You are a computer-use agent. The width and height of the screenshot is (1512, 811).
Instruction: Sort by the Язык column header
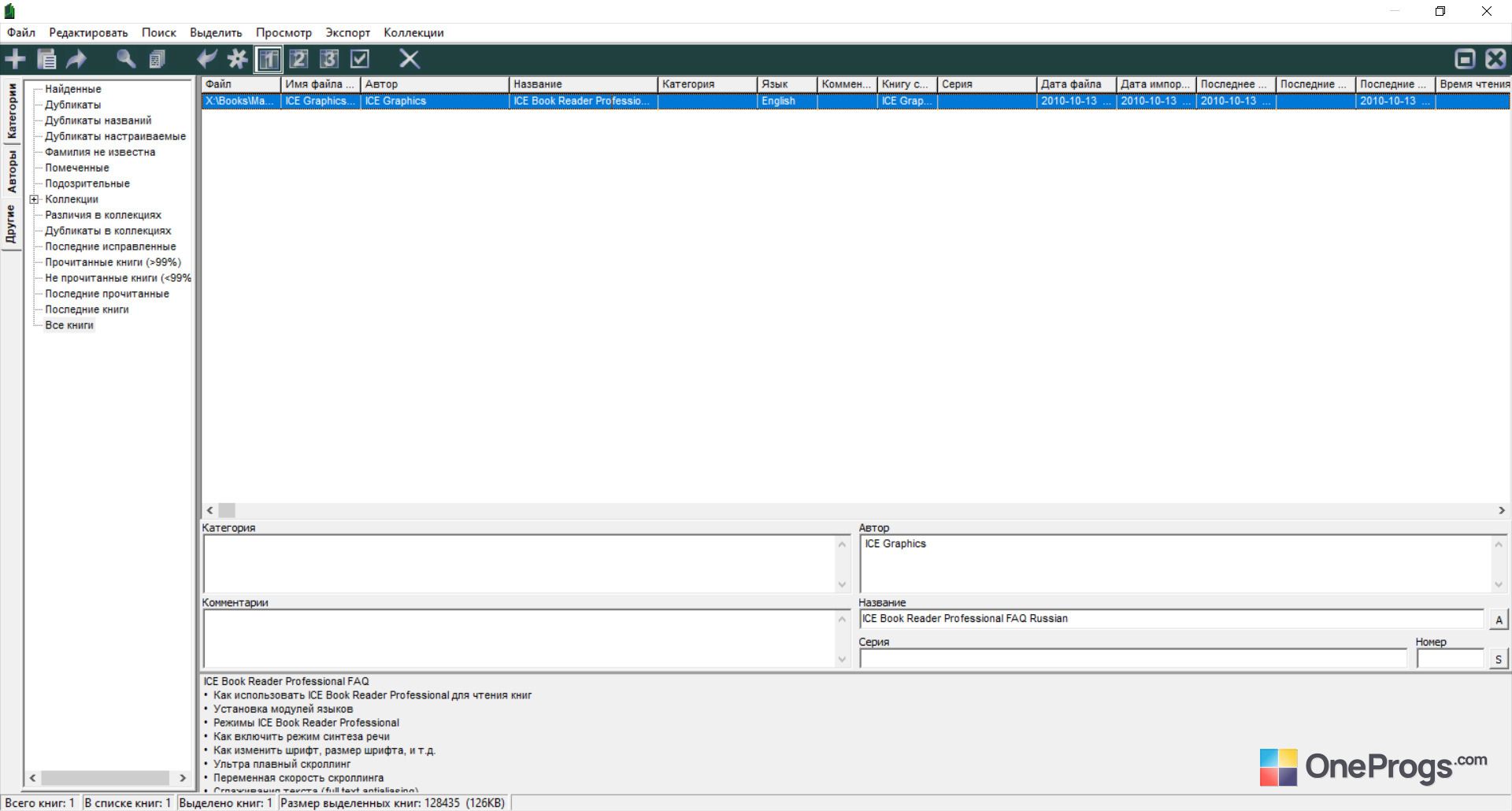click(x=787, y=84)
